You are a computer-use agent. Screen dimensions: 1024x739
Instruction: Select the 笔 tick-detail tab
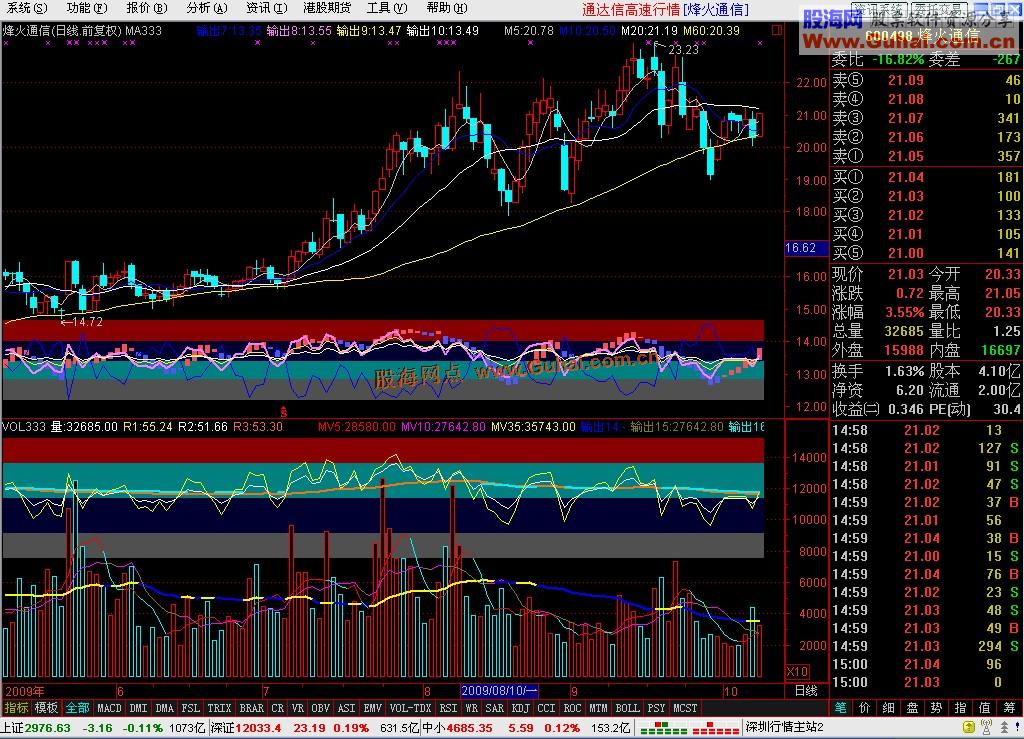840,708
